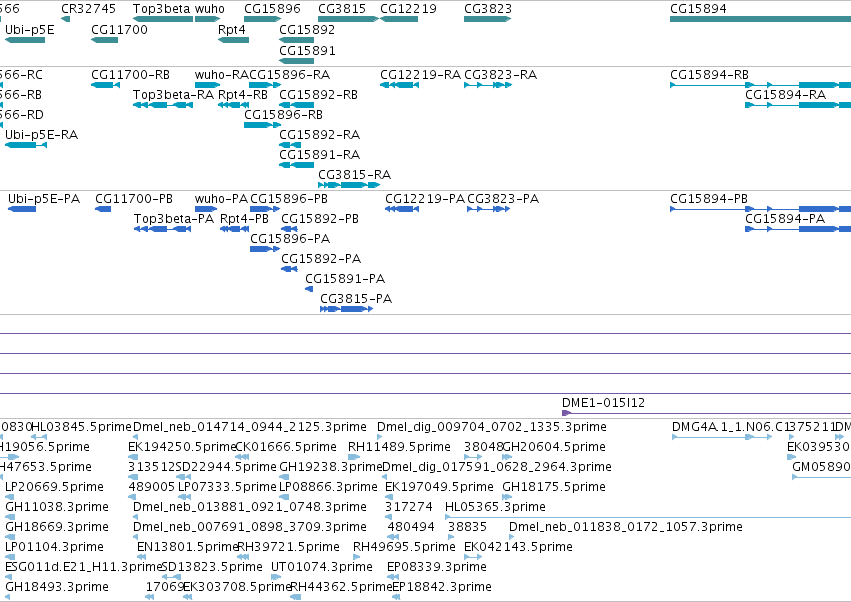Select the GH20604.5prime EST label
Viewport: 851px width, 602px height.
click(x=554, y=447)
